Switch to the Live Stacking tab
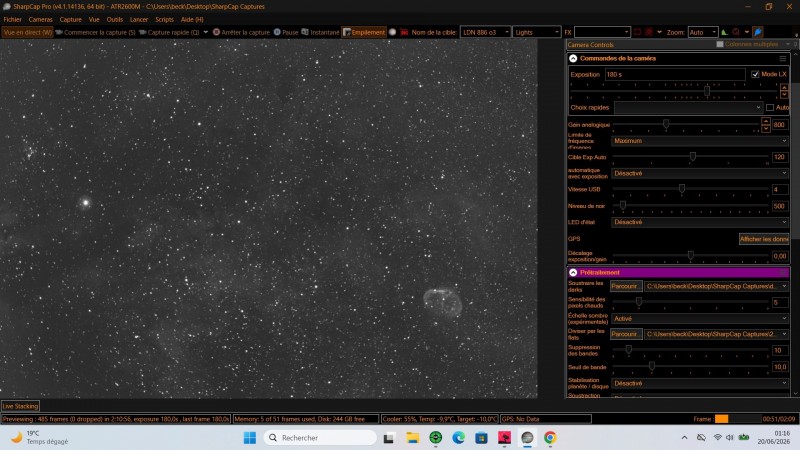 [x=20, y=406]
